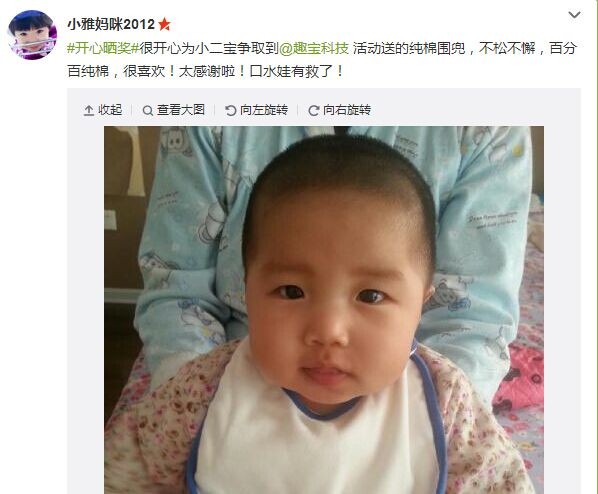598x494 pixels.
Task: Choose 向右旋转 to rotate photo right
Action: (347, 110)
